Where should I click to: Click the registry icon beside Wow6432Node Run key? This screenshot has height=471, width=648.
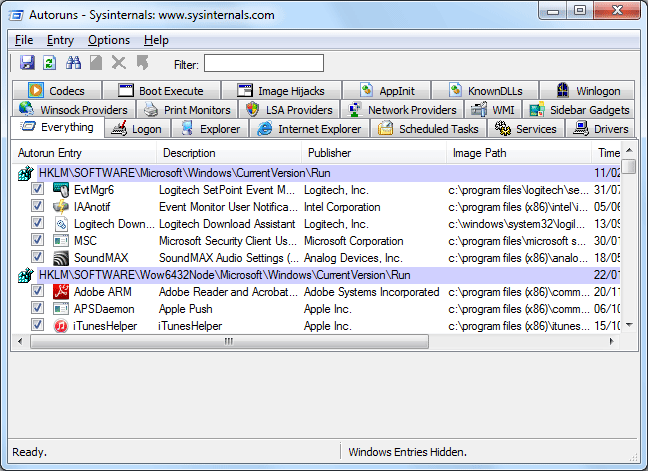[x=26, y=275]
